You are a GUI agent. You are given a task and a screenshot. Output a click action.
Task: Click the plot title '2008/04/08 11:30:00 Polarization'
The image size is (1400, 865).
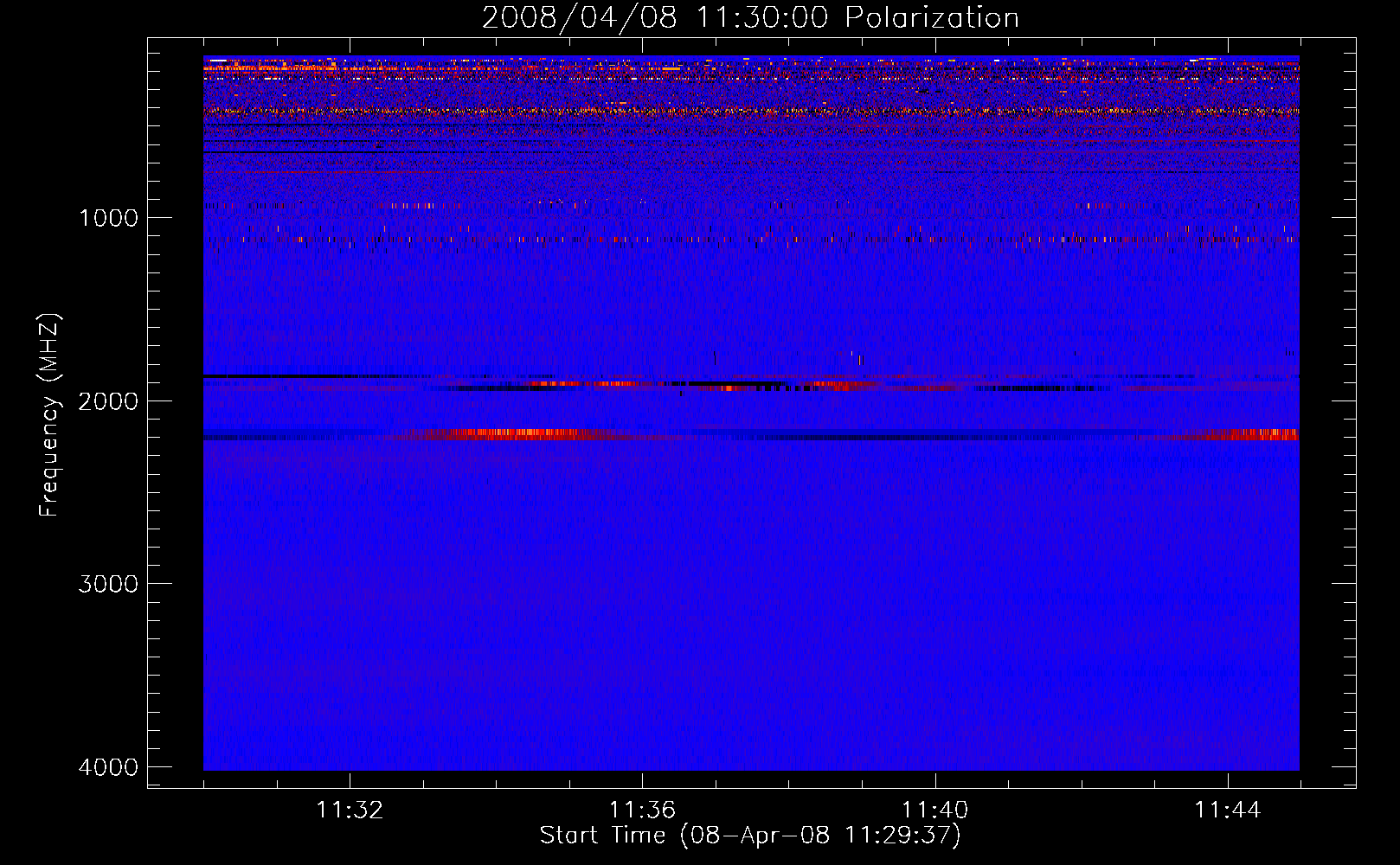click(750, 18)
